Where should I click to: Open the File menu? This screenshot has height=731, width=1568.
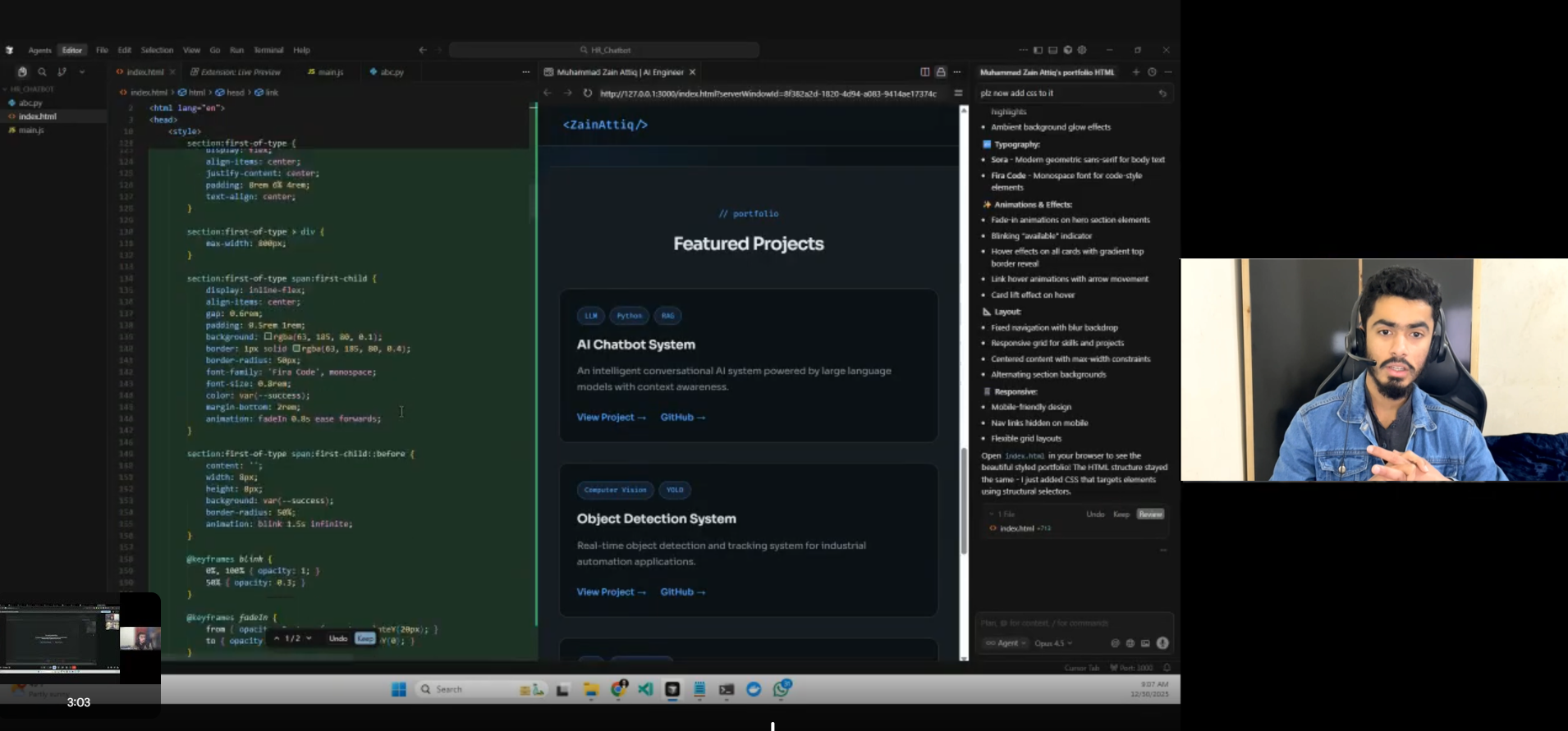coord(102,50)
